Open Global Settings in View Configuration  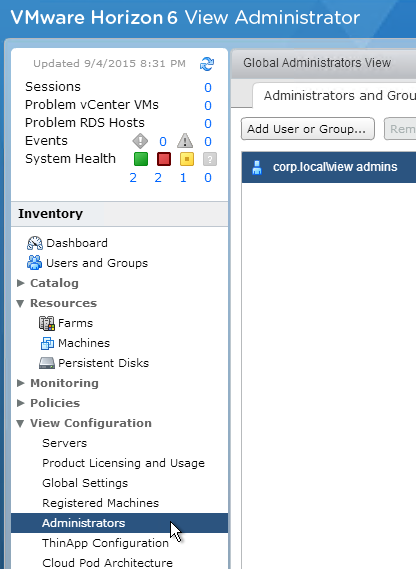tap(85, 483)
